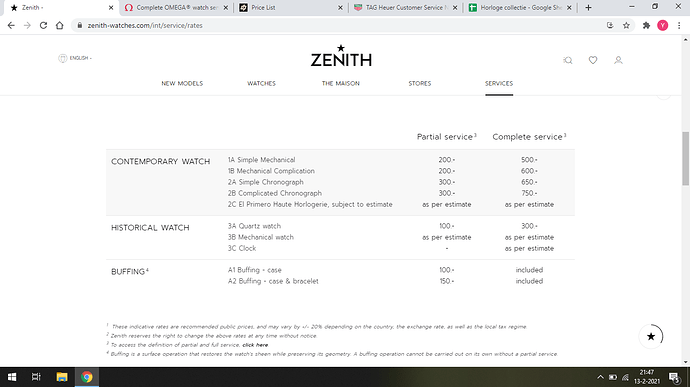The height and width of the screenshot is (387, 690).
Task: Click the taskbar clock showing 21:47
Action: pyautogui.click(x=647, y=377)
